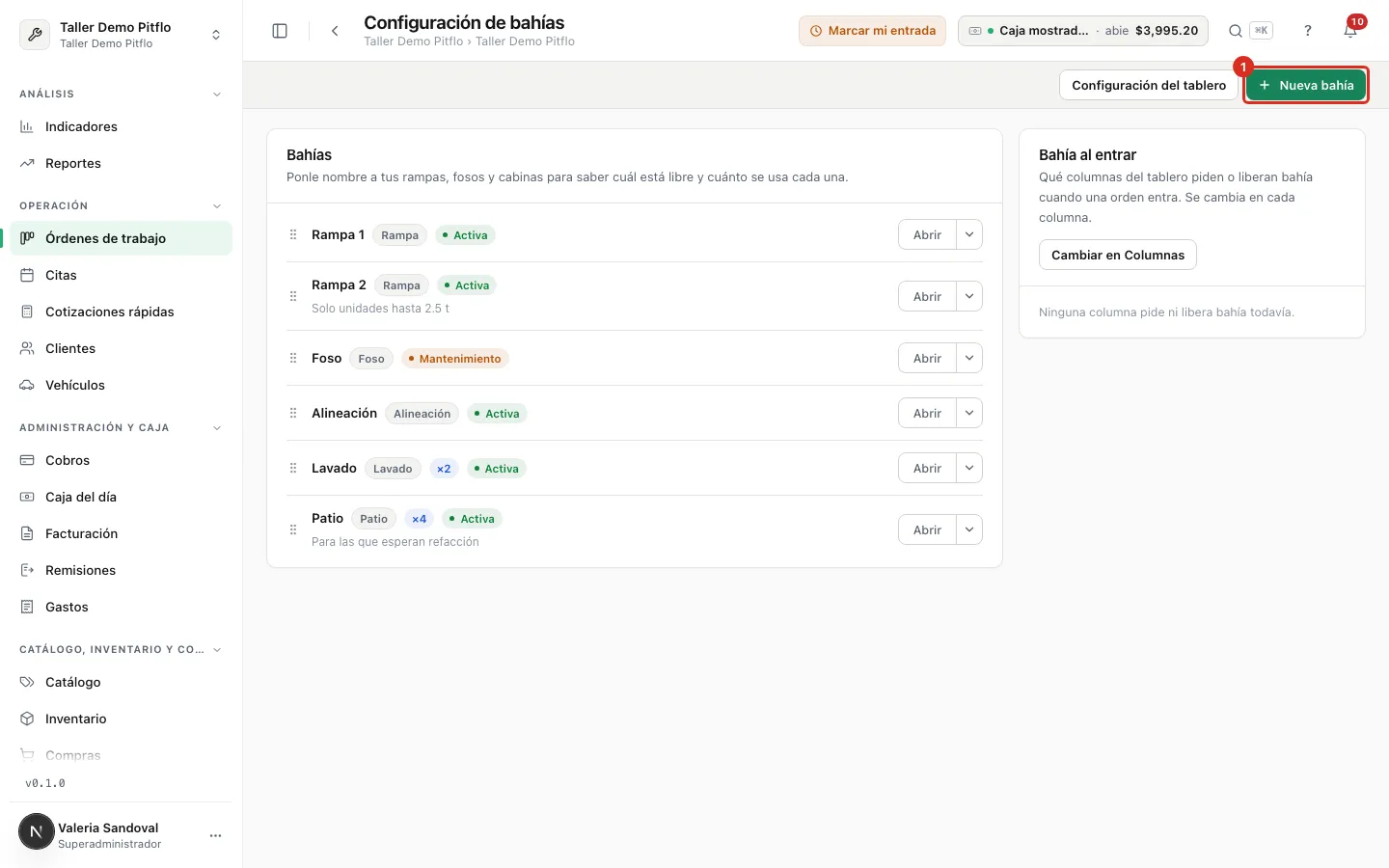Click Abrir for the Foso bay
The width and height of the screenshot is (1389, 868).
(927, 358)
